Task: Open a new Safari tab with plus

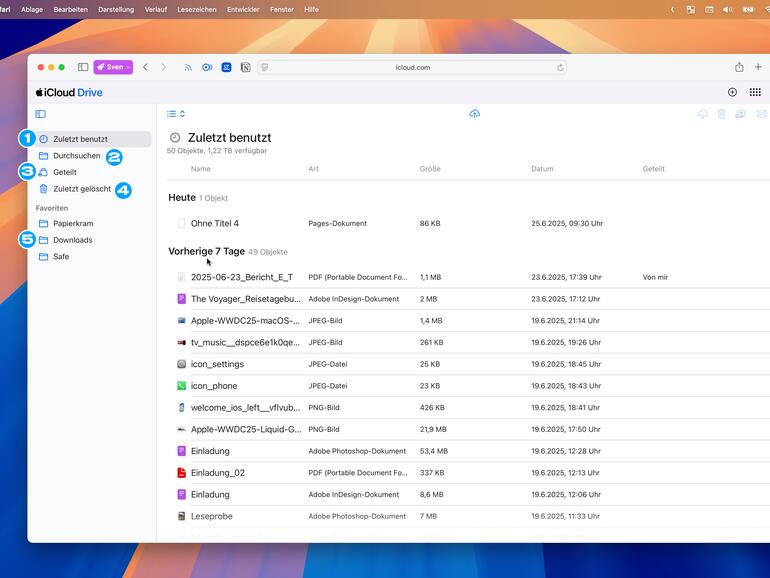Action: coord(759,67)
